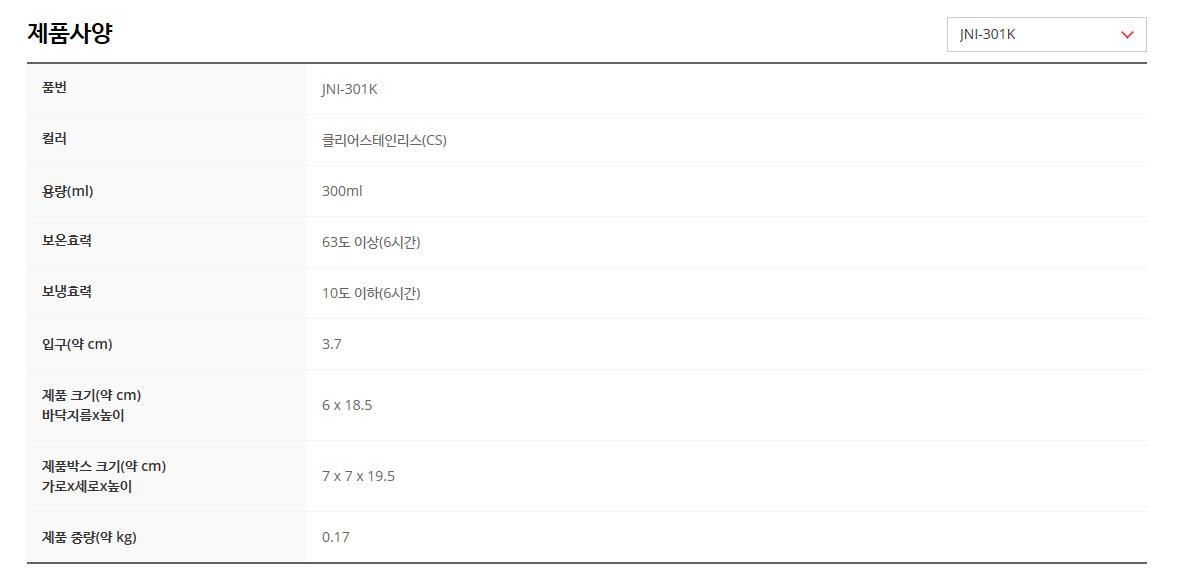1183x570 pixels.
Task: Select the JNI-301K value in the table
Action: [349, 89]
